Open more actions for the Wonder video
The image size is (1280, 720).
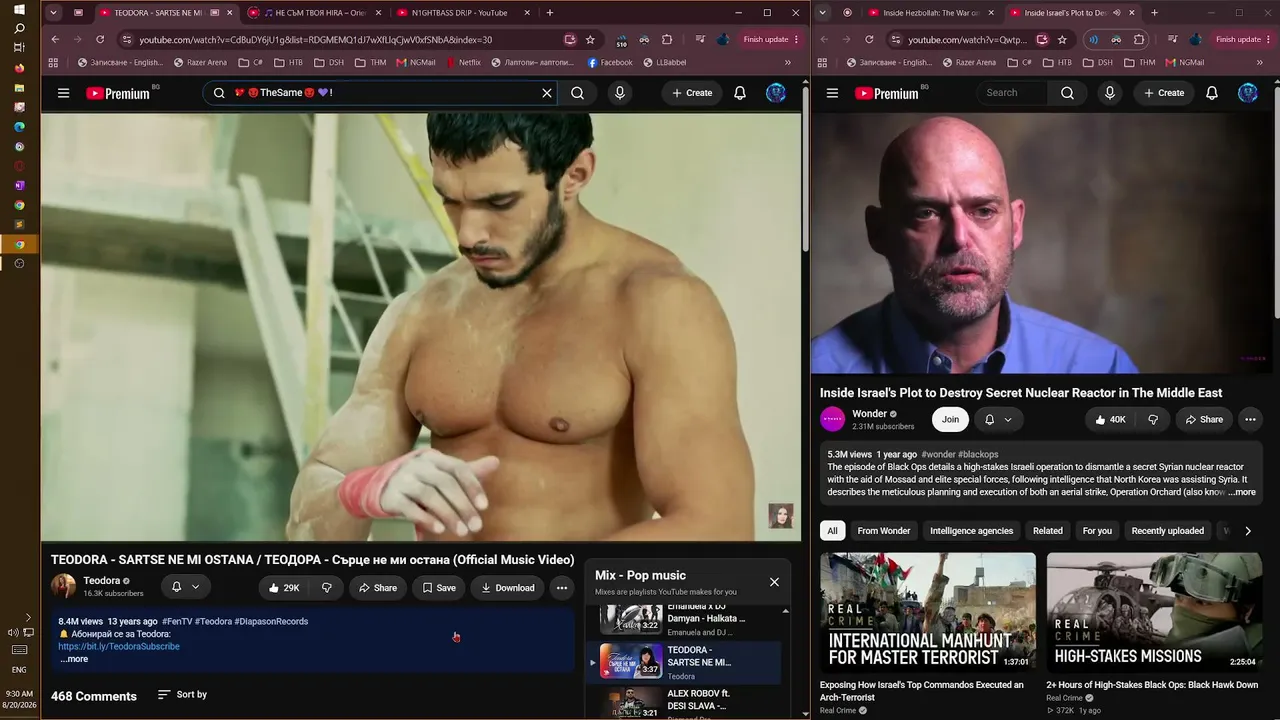click(x=1250, y=420)
